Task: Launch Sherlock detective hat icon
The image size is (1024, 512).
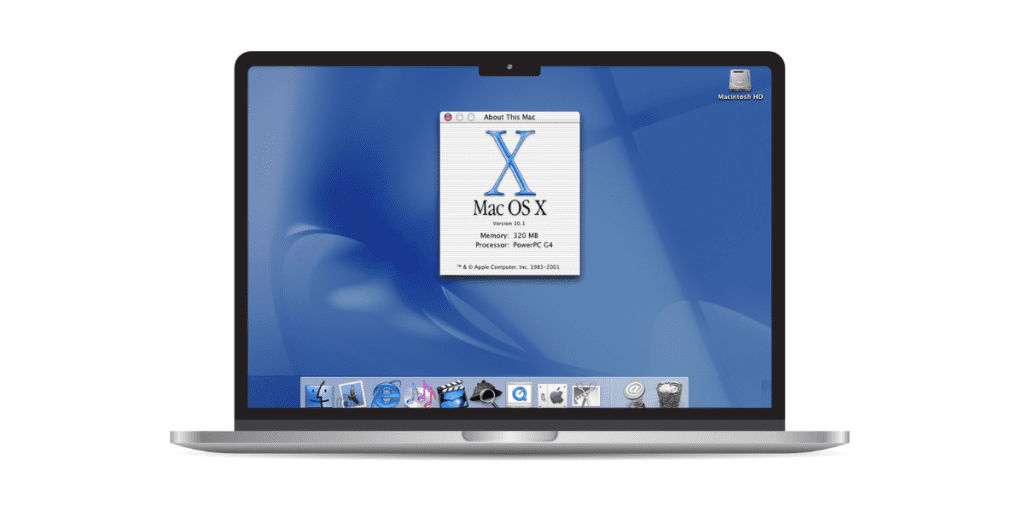Action: coord(485,394)
